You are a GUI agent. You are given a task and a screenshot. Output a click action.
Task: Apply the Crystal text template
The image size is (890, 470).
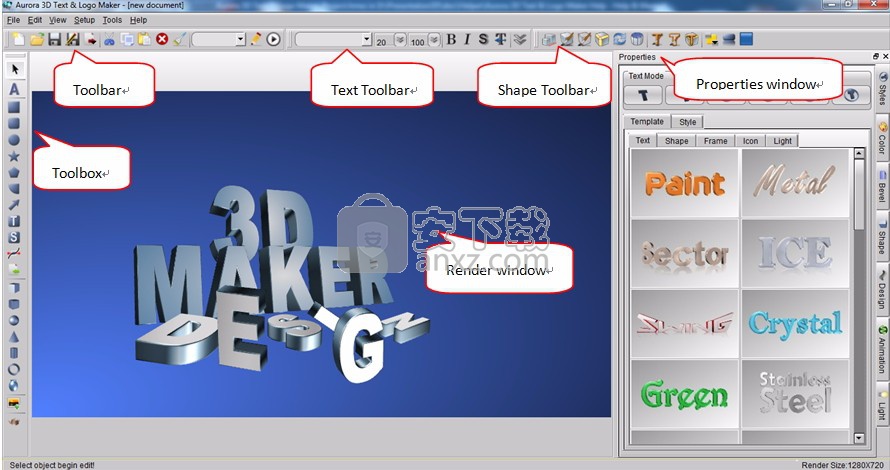pyautogui.click(x=795, y=324)
